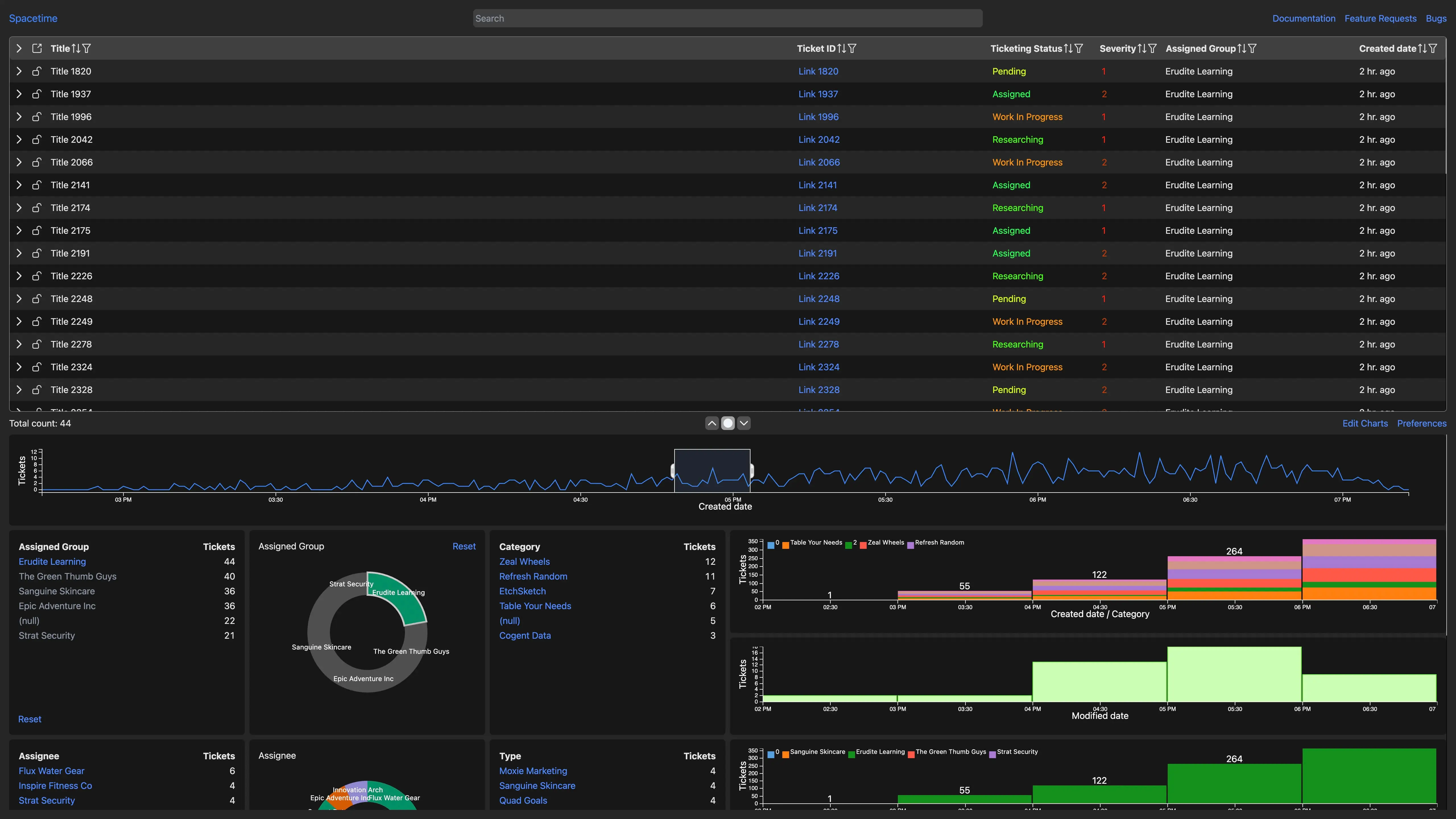Open the Documentation menu link

(1303, 19)
